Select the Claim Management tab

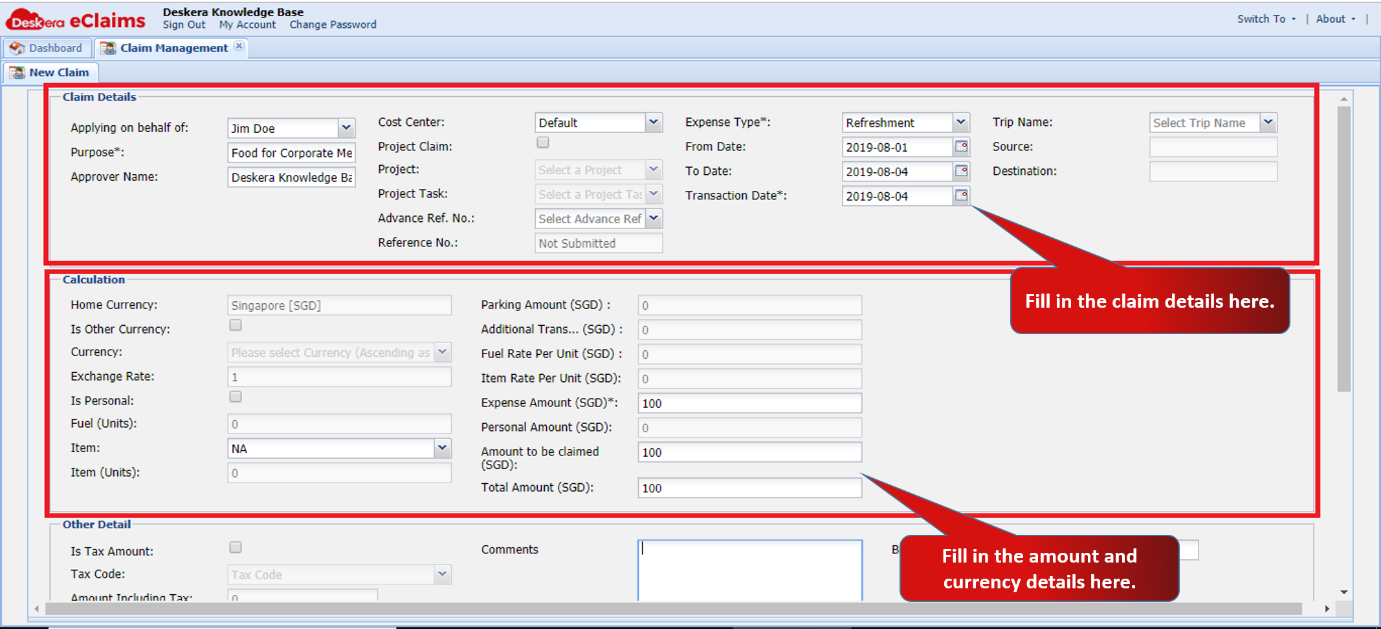point(170,48)
